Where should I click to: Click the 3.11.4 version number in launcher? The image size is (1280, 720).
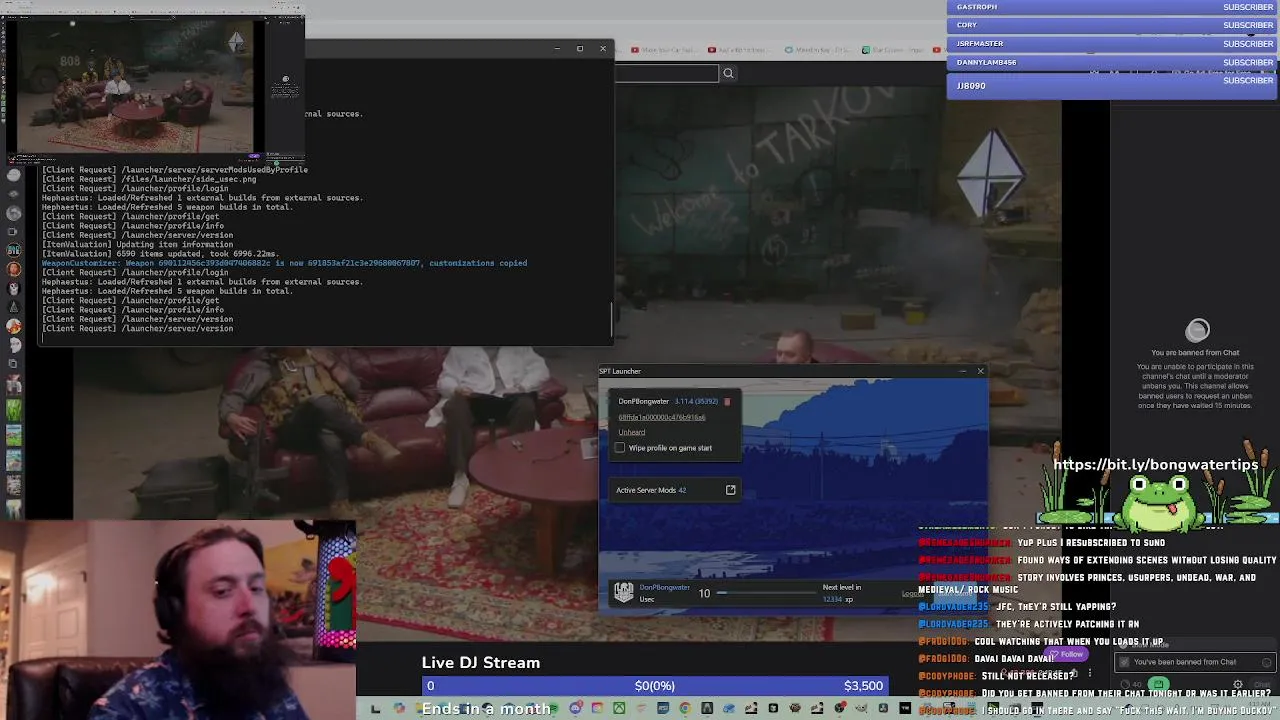[x=695, y=402]
